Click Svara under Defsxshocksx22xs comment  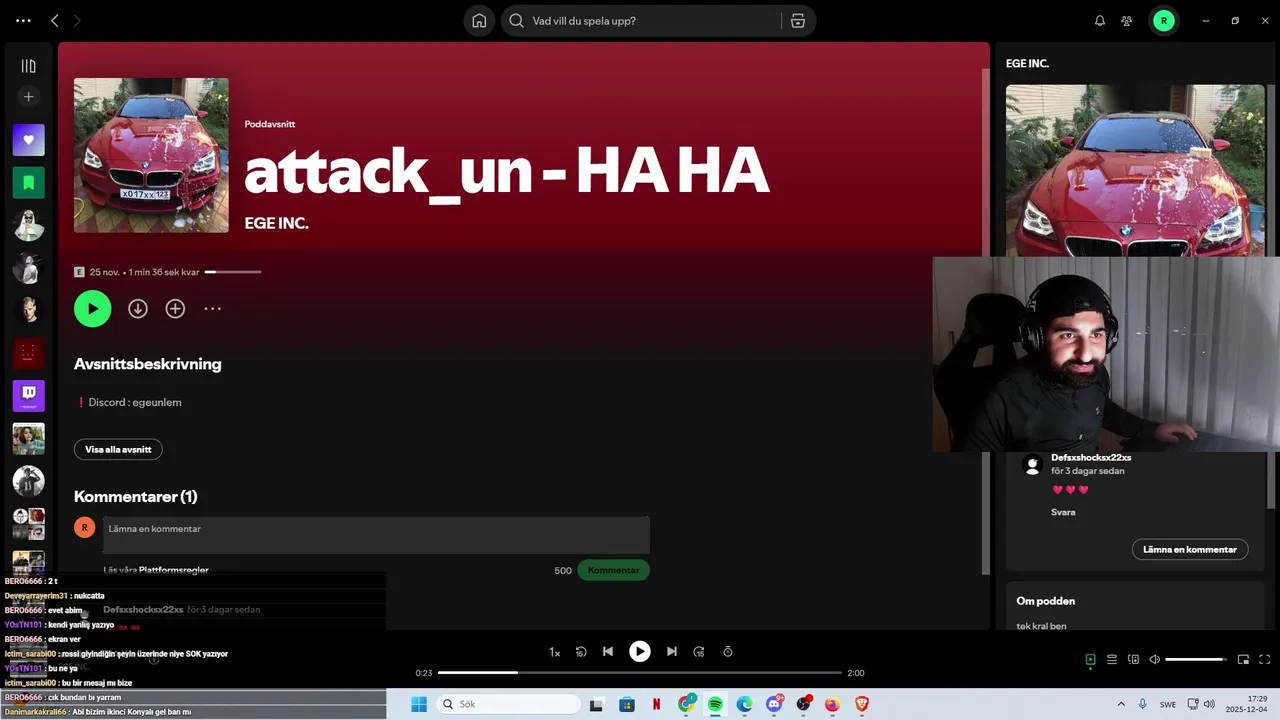(x=1064, y=512)
